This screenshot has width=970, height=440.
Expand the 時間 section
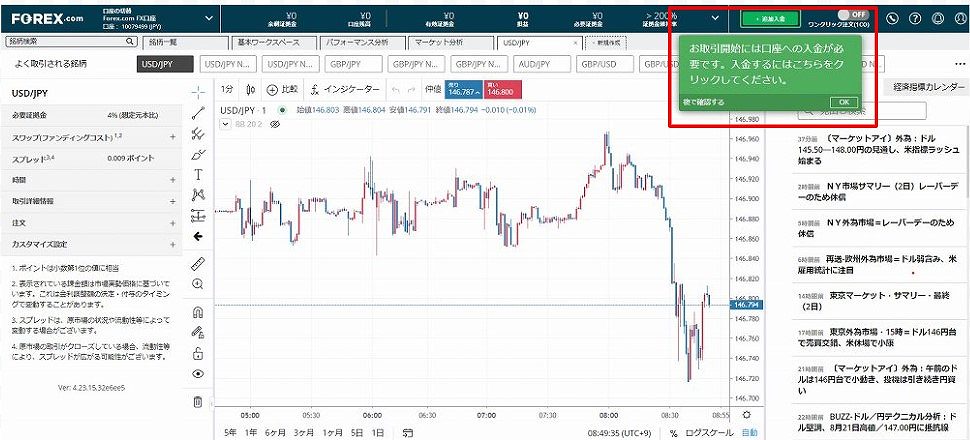pyautogui.click(x=173, y=180)
